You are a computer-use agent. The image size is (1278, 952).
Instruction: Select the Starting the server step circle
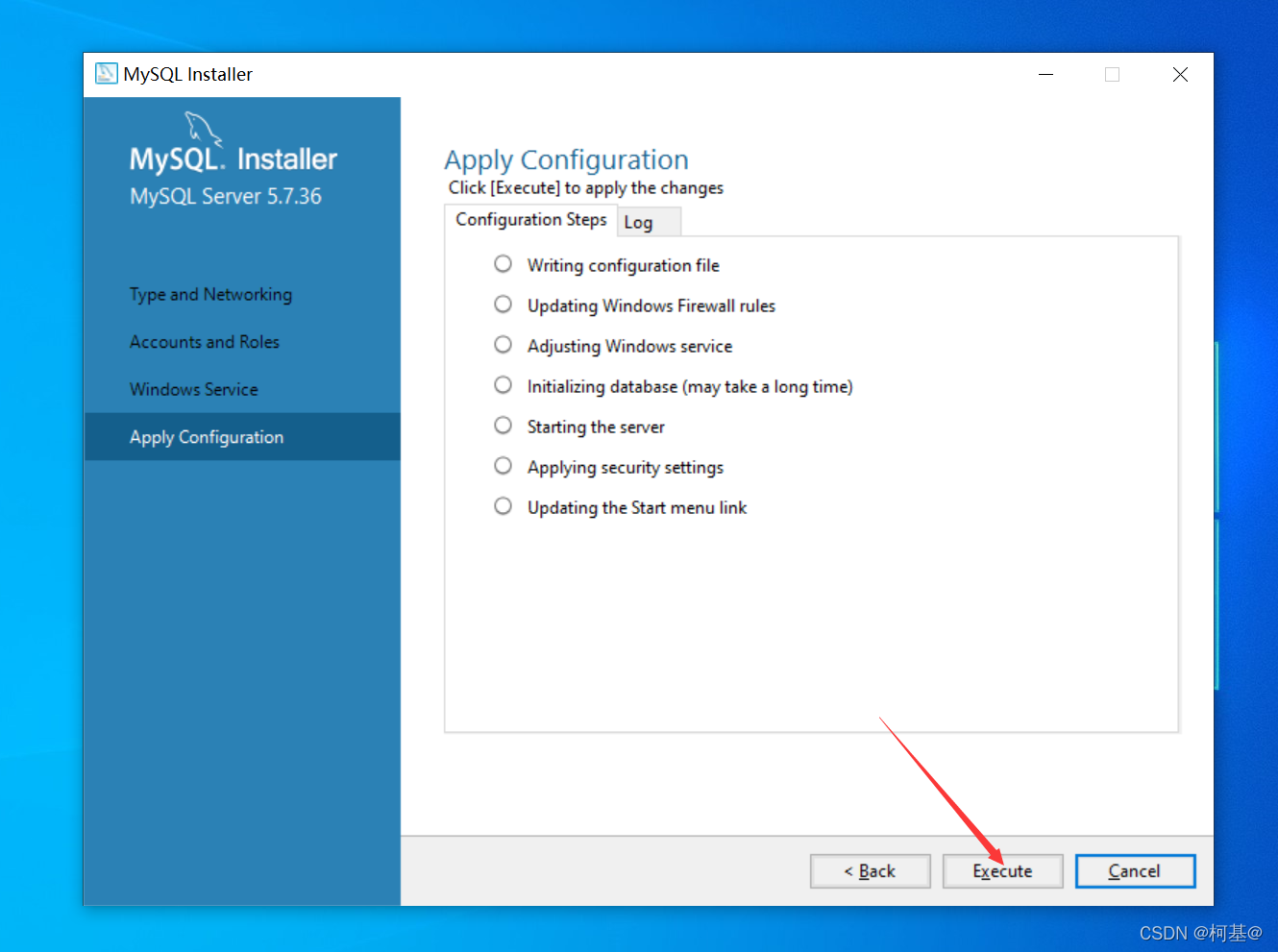click(503, 426)
